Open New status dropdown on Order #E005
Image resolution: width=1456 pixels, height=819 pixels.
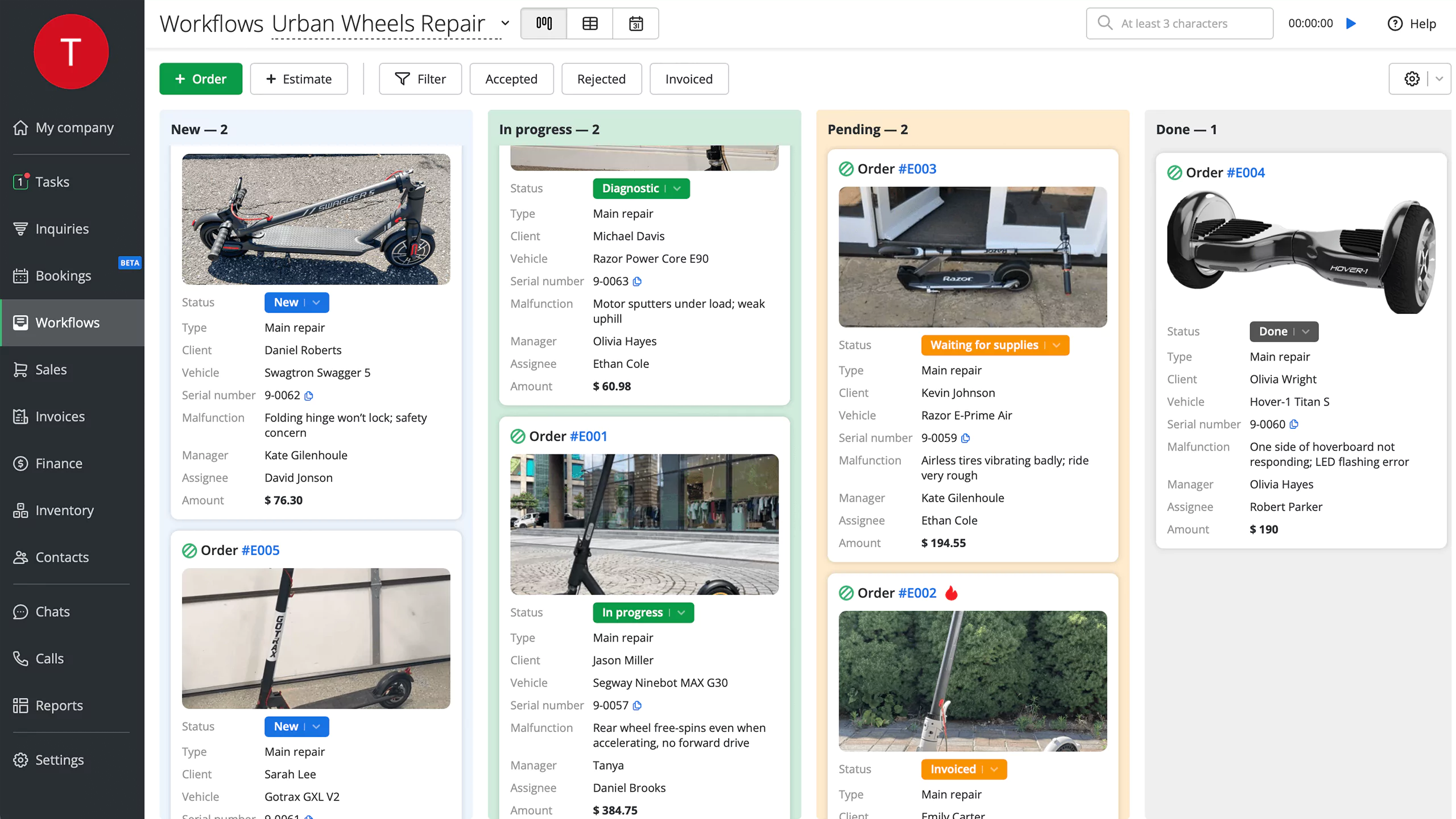coord(297,726)
